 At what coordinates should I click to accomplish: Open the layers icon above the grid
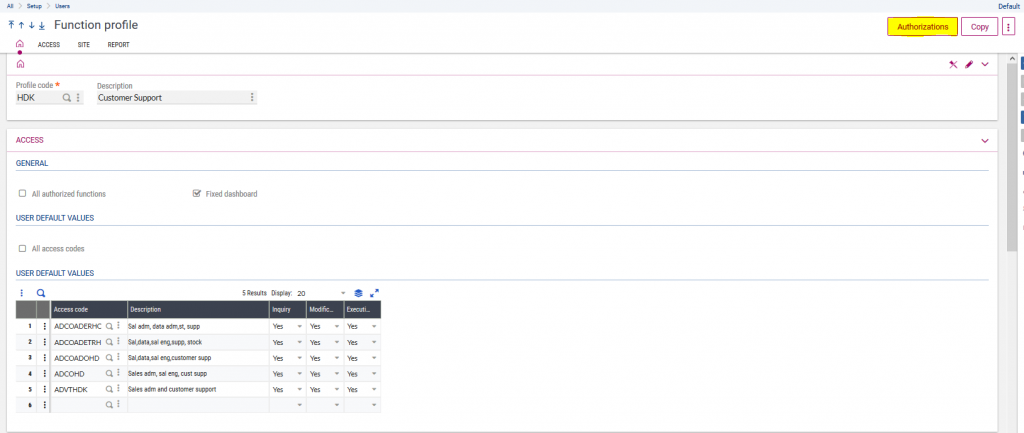(359, 293)
